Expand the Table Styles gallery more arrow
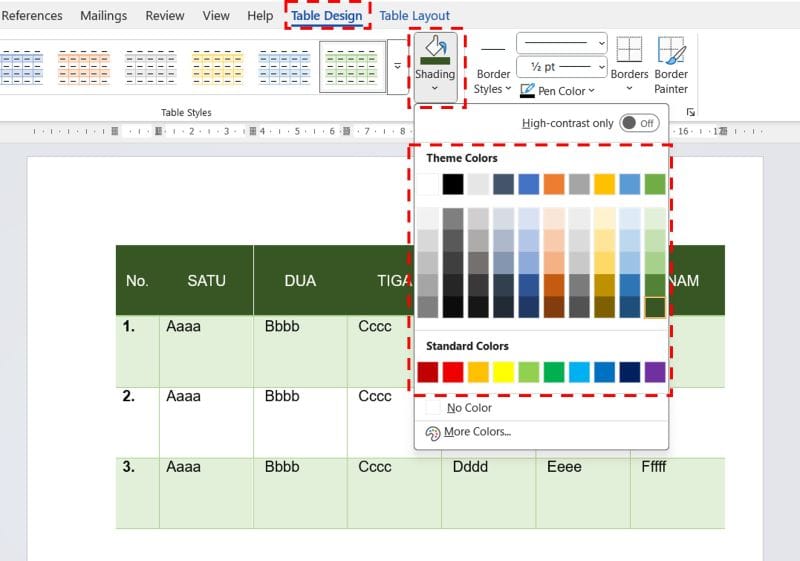800x561 pixels. coord(397,67)
